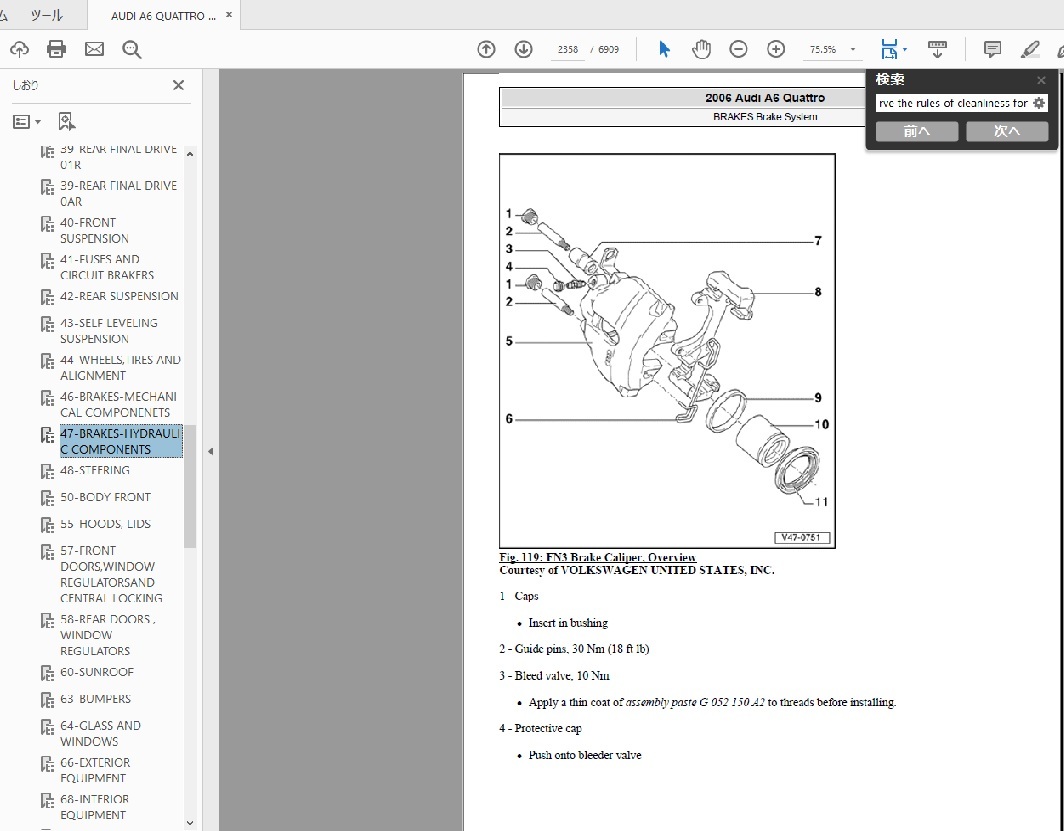Image resolution: width=1064 pixels, height=831 pixels.
Task: Open bookmark 39-REAR FINAL DRIVE 0AR
Action: coord(118,193)
